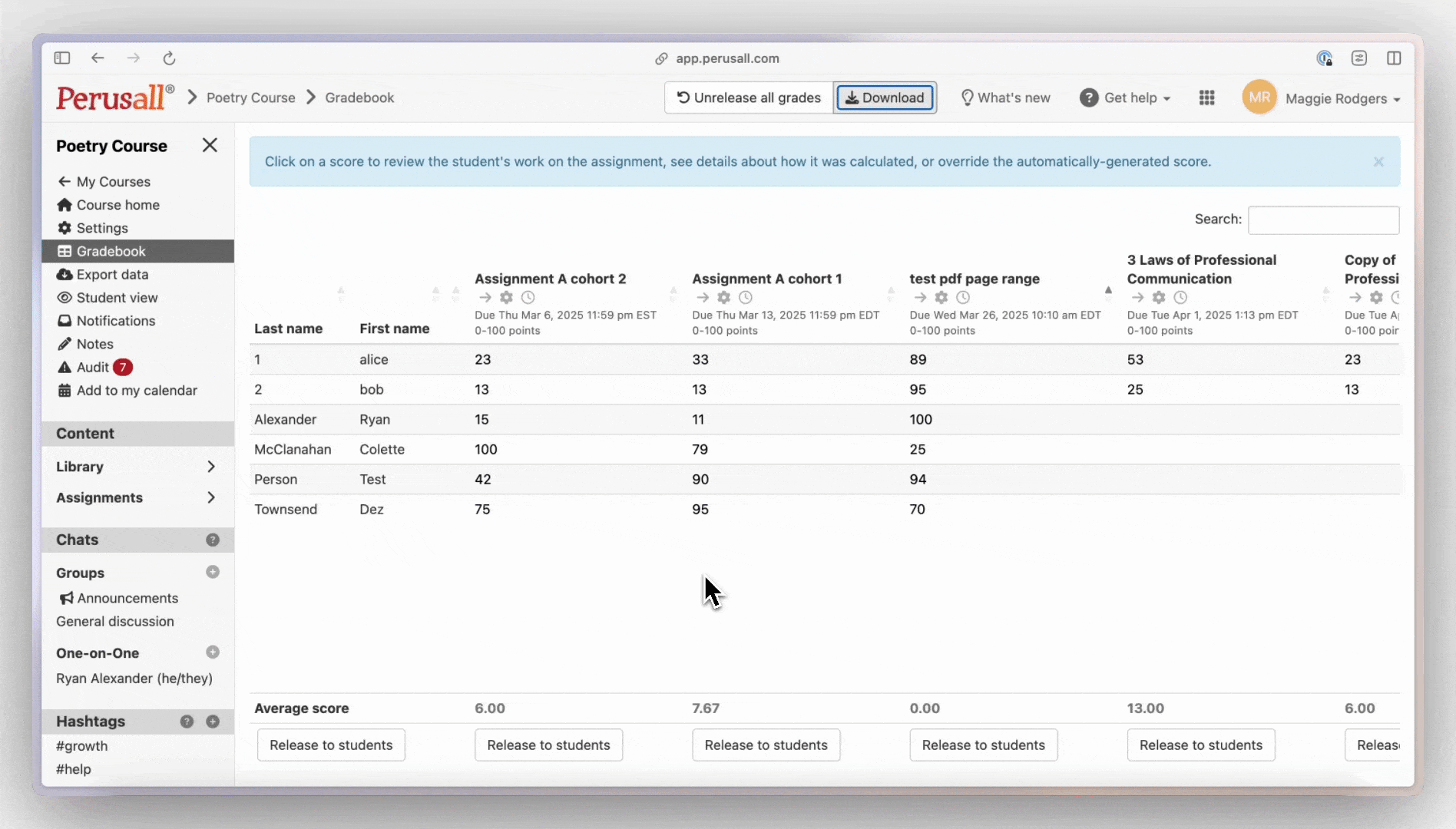
Task: Click clock icon for Assignment A cohort 2
Action: click(528, 297)
